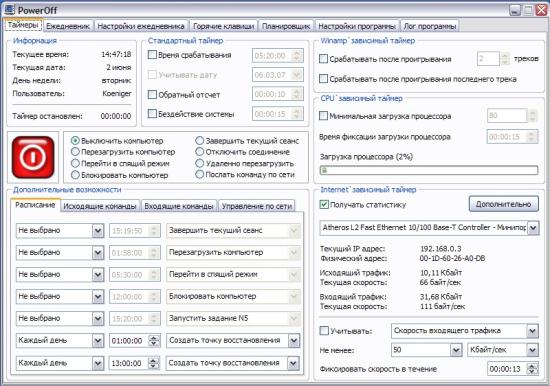Viewport: 550px width, 386px height.
Task: Select Удаленно перезагрузить radio option
Action: tap(200, 163)
